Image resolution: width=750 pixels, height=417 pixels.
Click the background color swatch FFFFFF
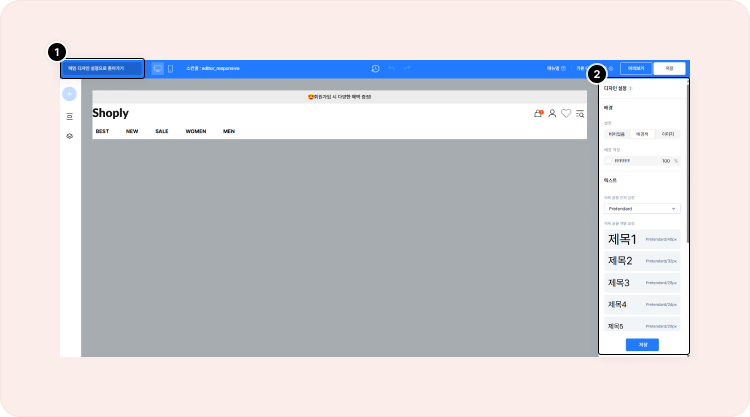[x=609, y=160]
